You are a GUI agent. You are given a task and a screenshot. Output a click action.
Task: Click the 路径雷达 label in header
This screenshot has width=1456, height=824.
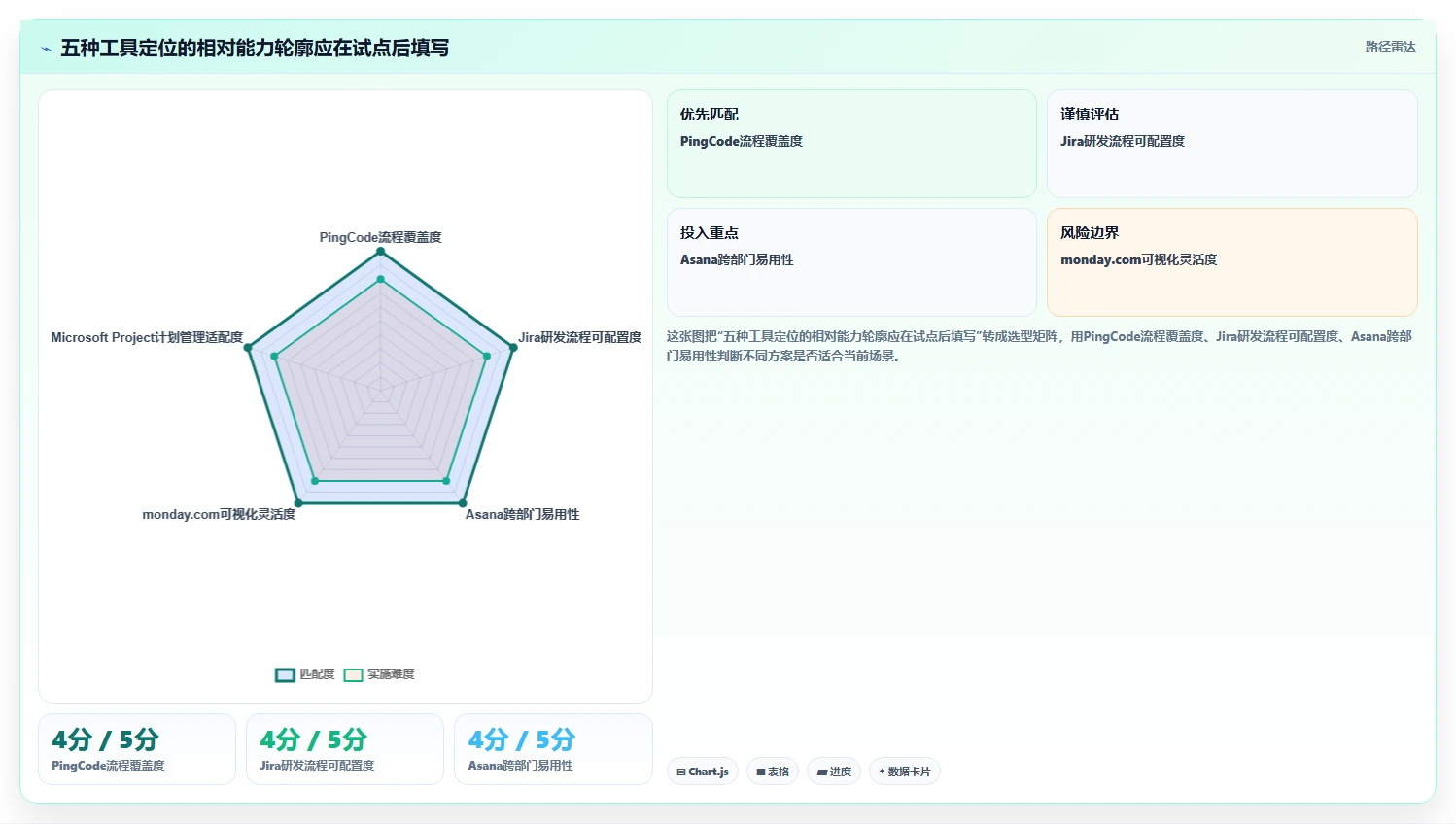pos(1391,47)
